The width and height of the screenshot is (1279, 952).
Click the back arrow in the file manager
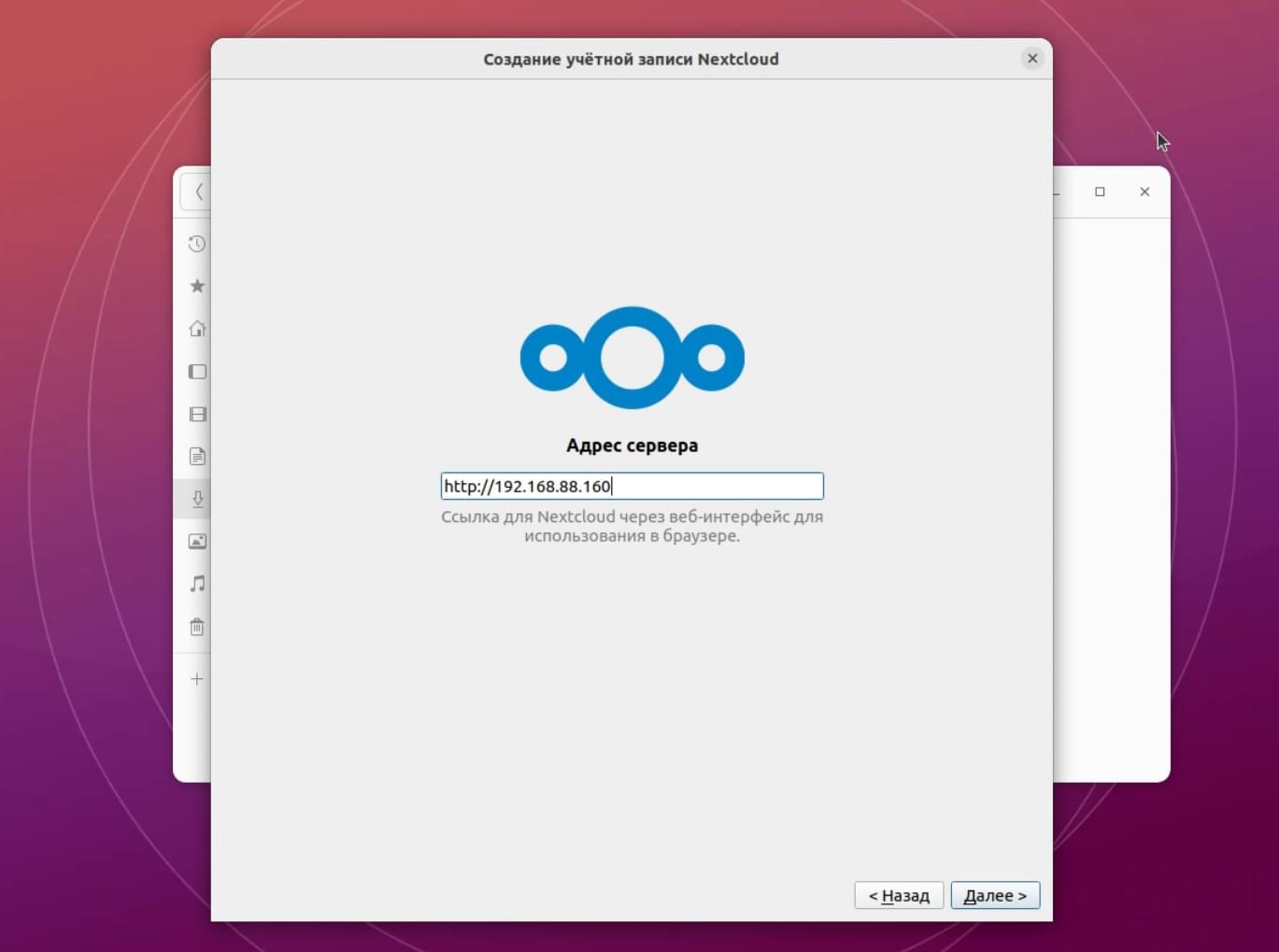pyautogui.click(x=198, y=192)
